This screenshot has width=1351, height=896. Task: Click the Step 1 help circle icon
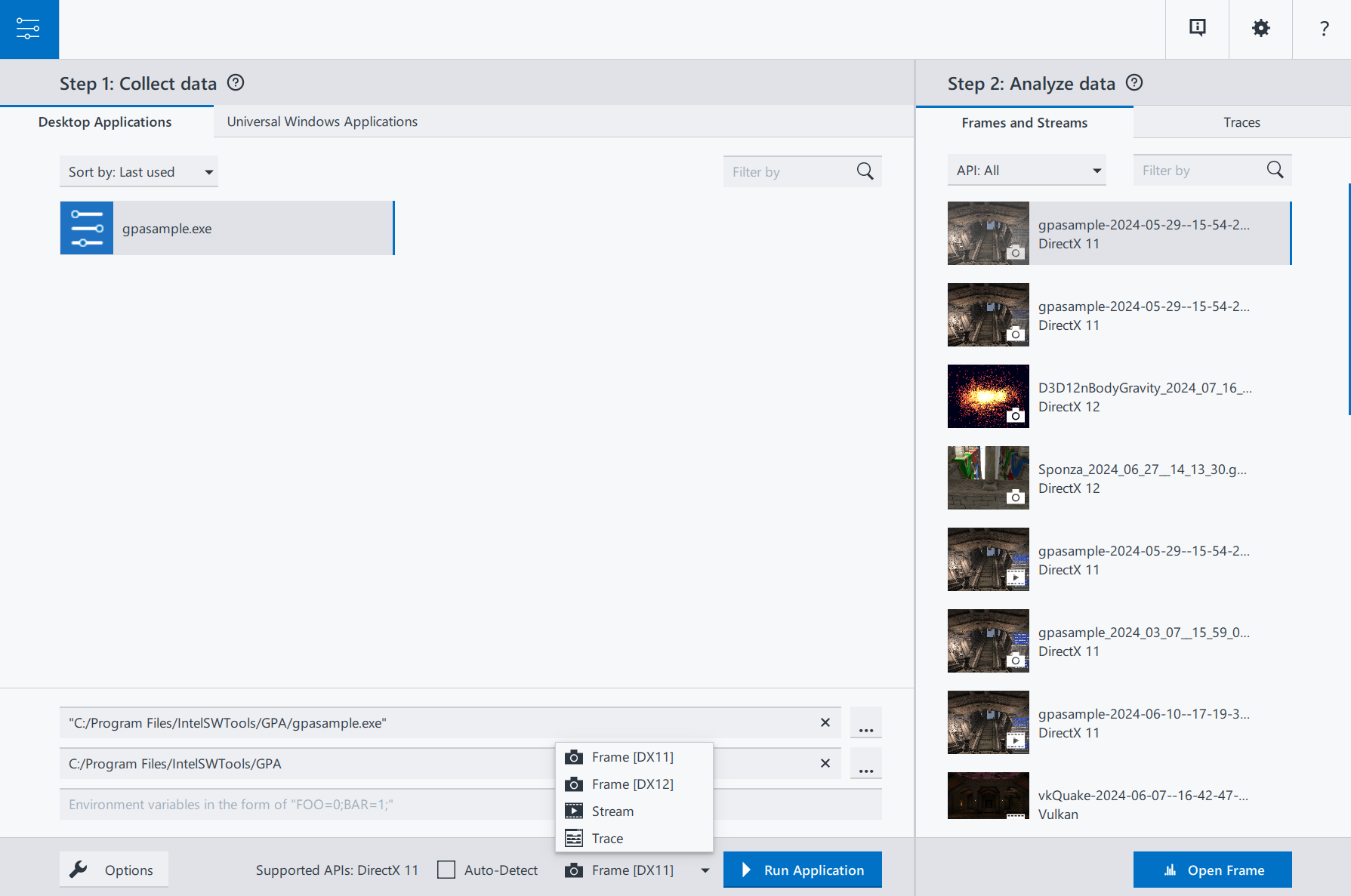click(236, 82)
